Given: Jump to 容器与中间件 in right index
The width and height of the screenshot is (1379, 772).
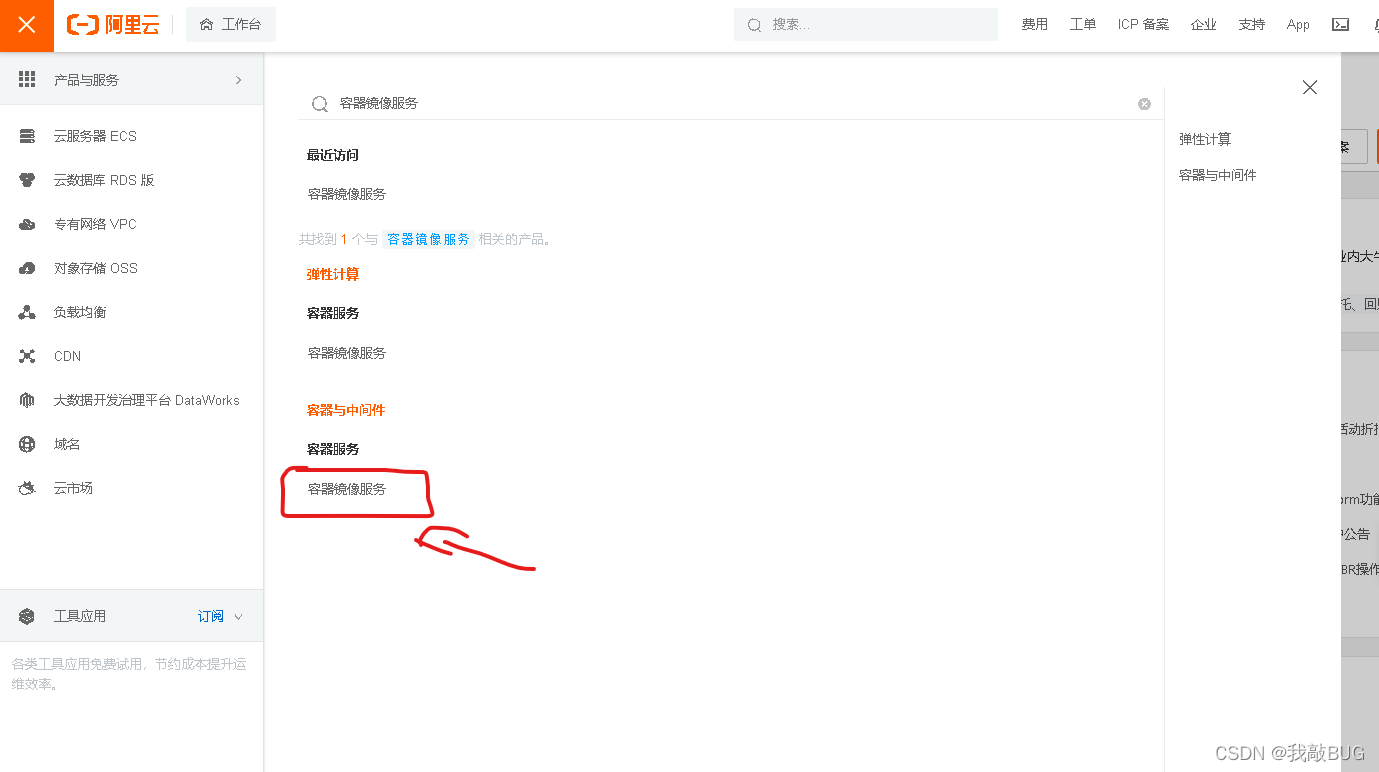Looking at the screenshot, I should 1218,175.
